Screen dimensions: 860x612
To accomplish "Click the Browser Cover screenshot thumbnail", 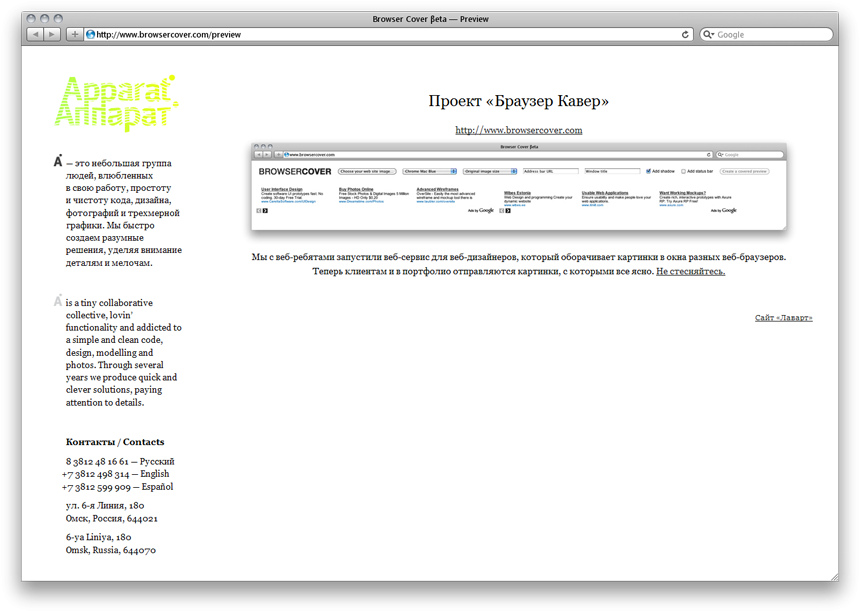I will [519, 186].
